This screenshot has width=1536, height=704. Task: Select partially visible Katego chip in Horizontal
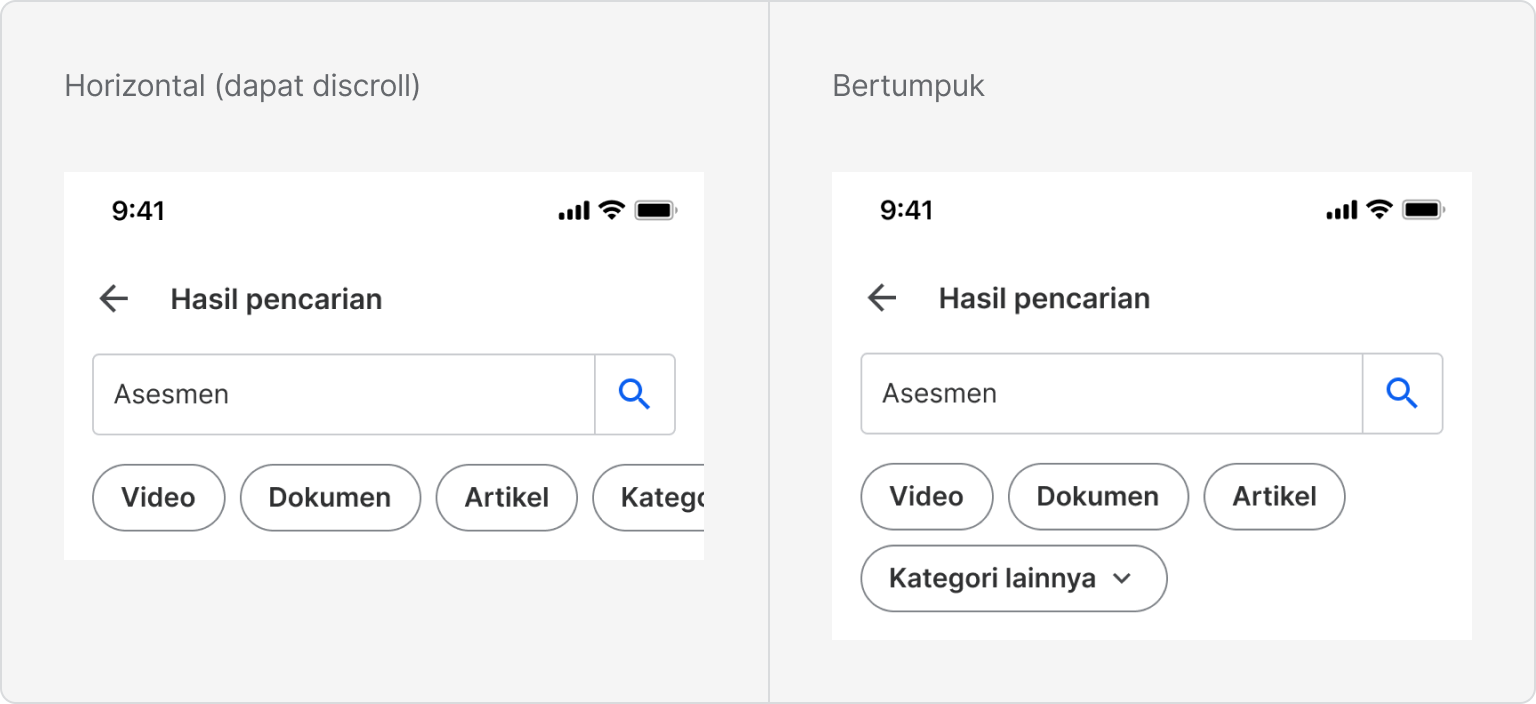pyautogui.click(x=648, y=497)
